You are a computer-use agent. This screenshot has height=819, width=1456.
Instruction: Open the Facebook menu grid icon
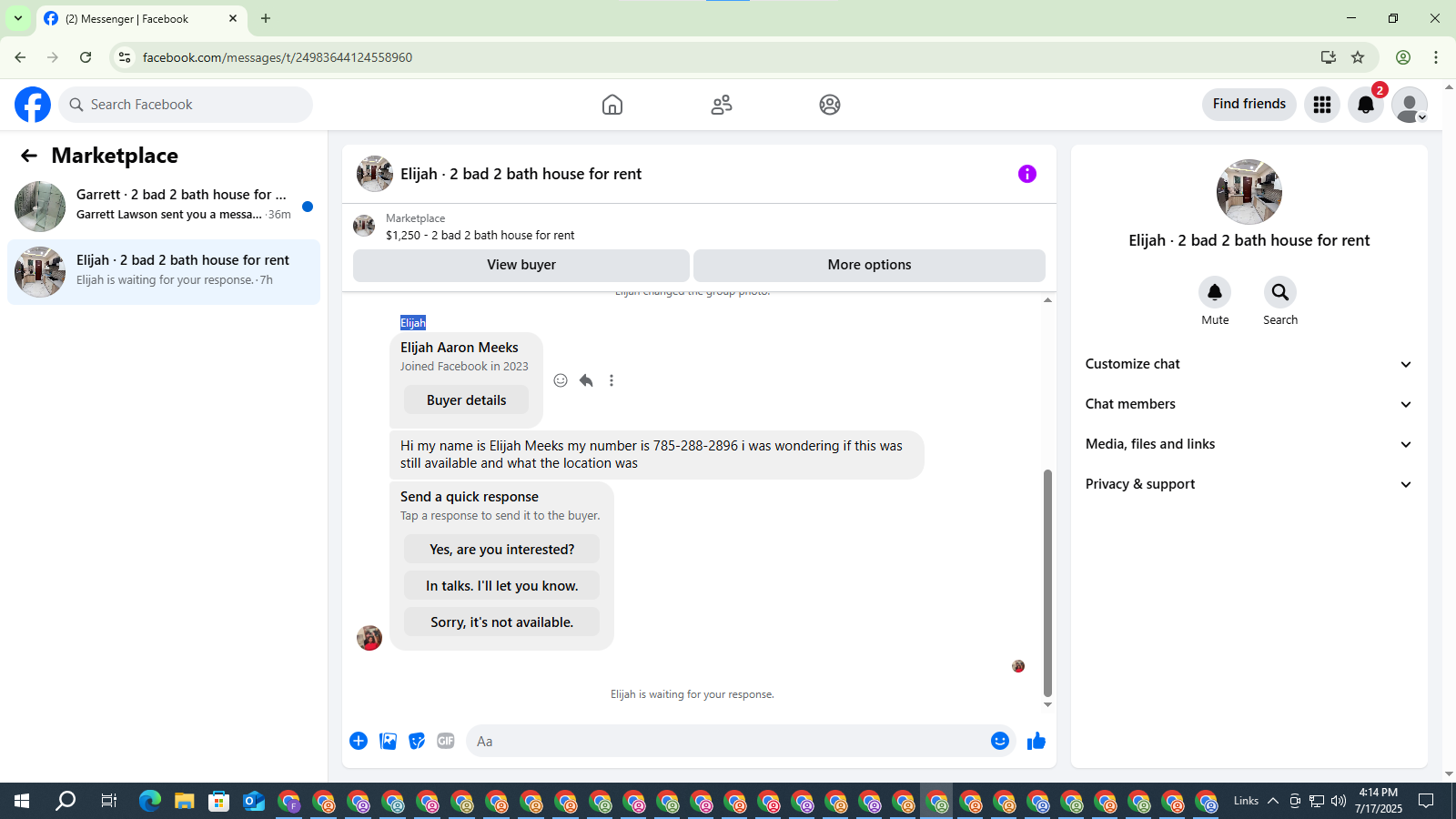[x=1322, y=105]
